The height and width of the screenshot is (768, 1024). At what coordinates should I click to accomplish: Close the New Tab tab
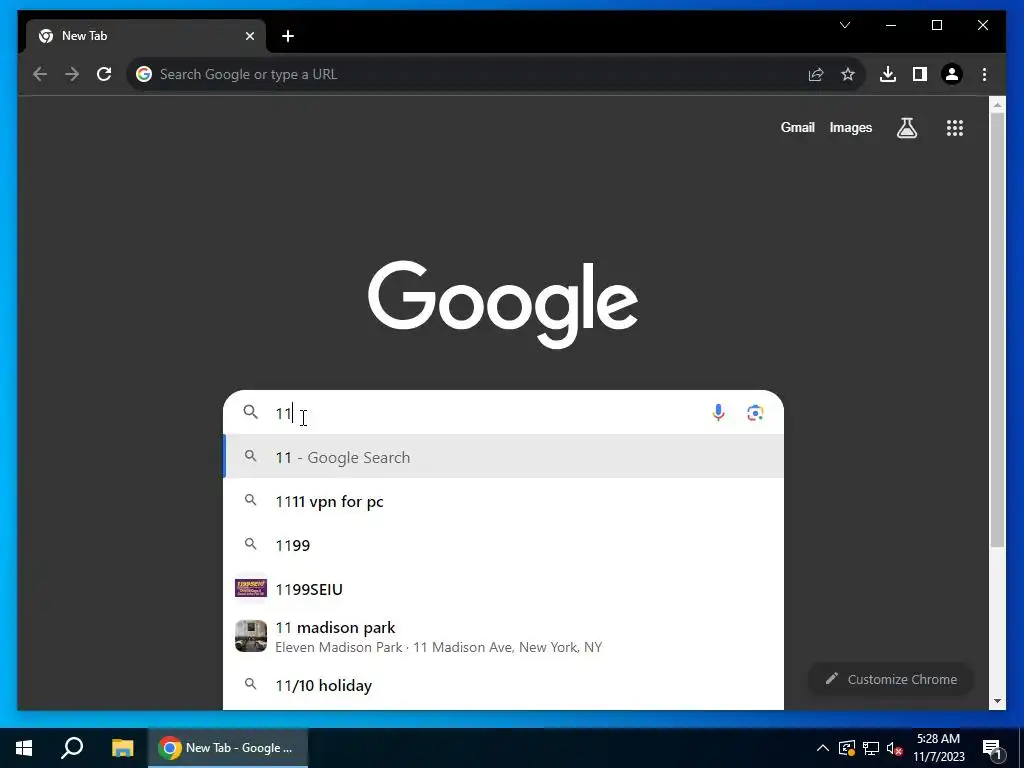(249, 36)
